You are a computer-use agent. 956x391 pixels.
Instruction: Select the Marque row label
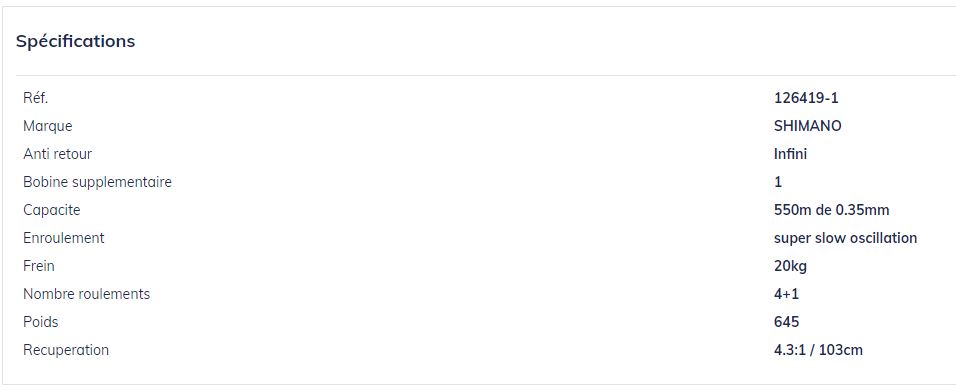point(48,126)
